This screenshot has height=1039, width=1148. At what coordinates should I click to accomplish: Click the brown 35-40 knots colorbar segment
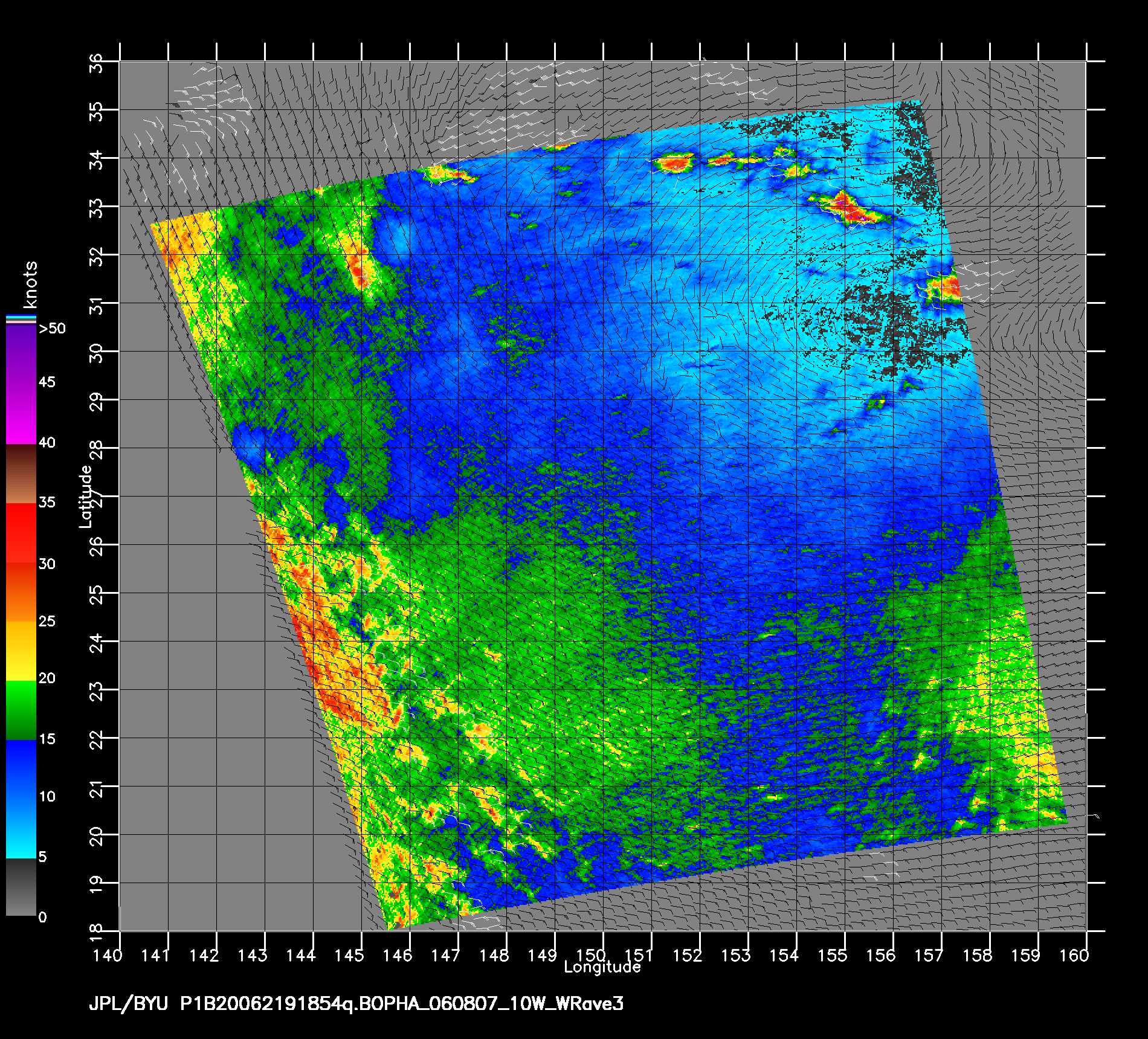21,474
